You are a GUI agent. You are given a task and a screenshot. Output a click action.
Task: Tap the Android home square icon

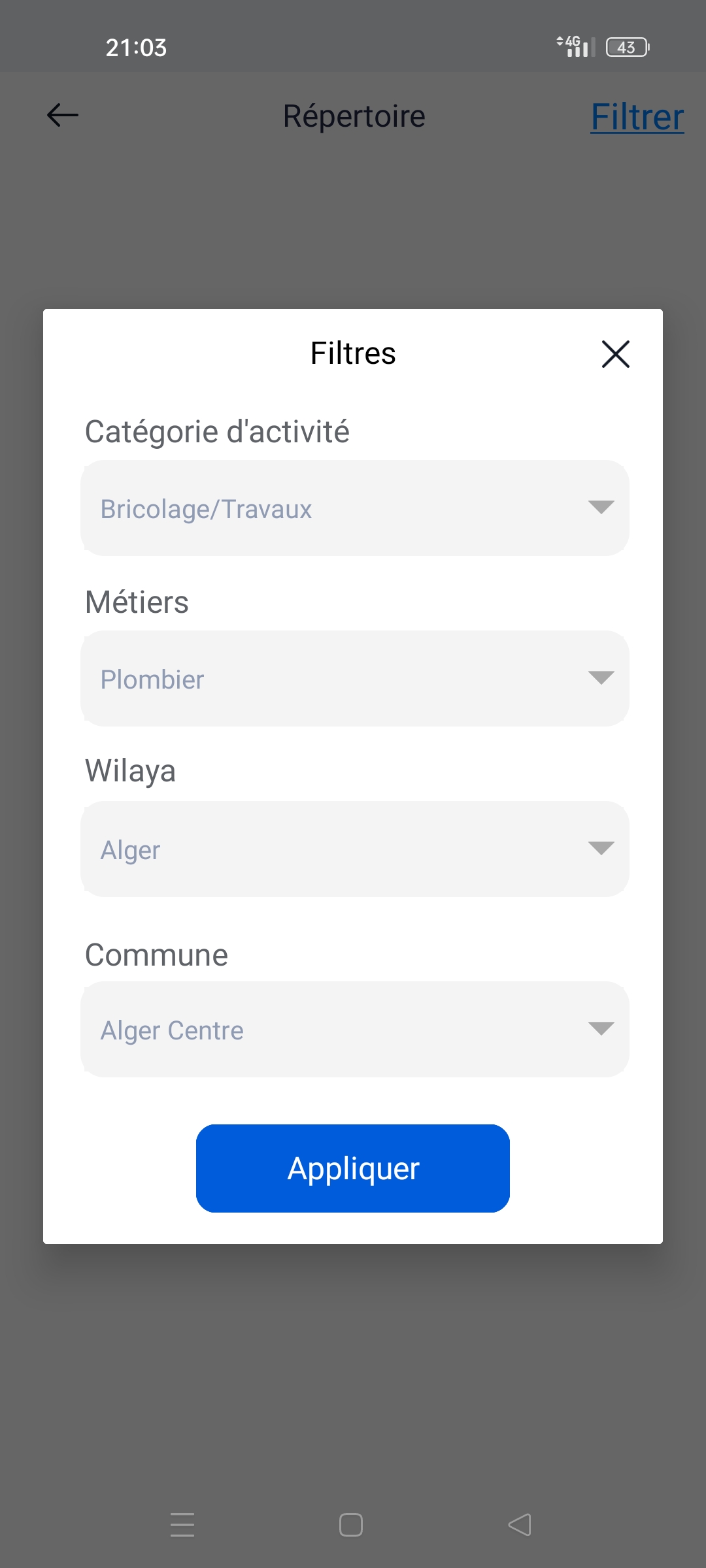[x=351, y=1525]
